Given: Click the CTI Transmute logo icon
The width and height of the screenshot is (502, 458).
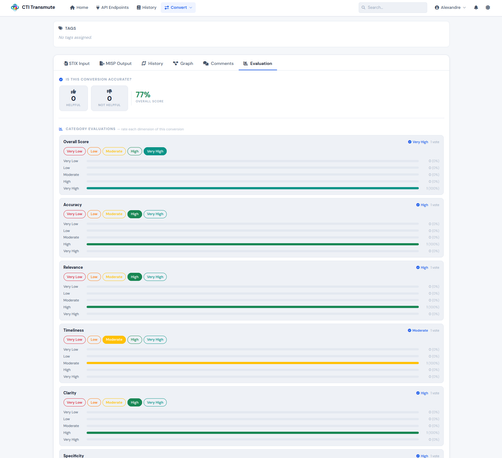Looking at the screenshot, I should tap(15, 7).
